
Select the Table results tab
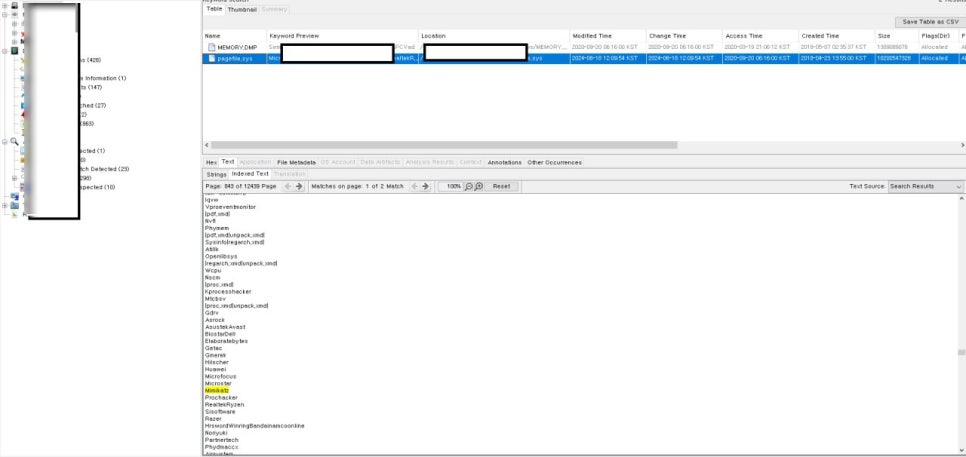(214, 10)
